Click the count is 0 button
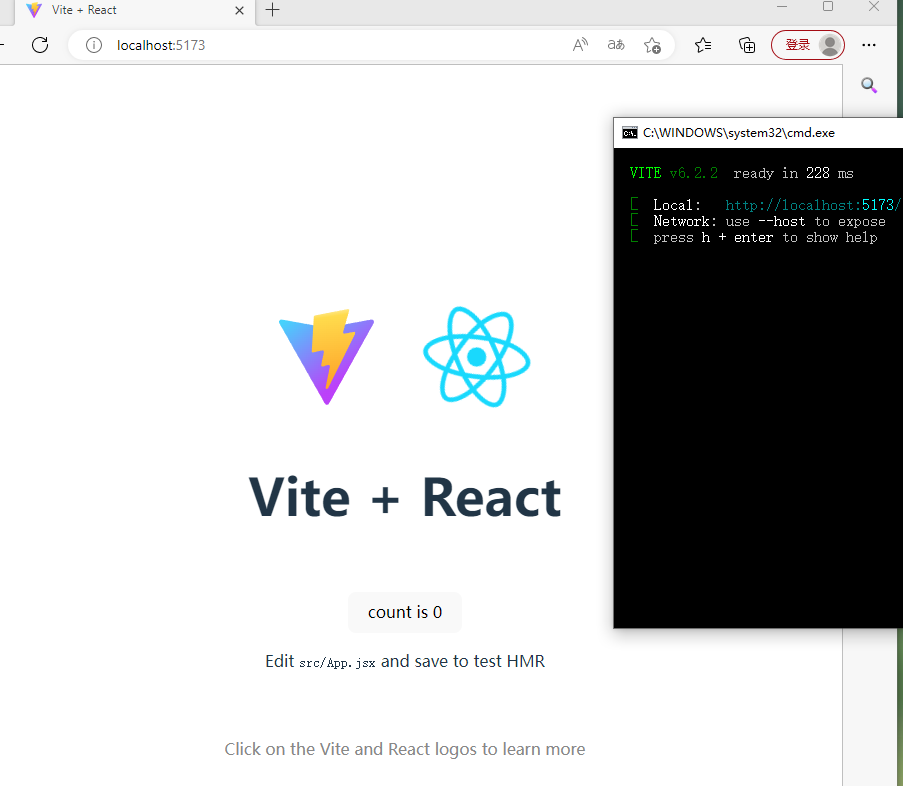This screenshot has width=903, height=786. click(x=405, y=612)
